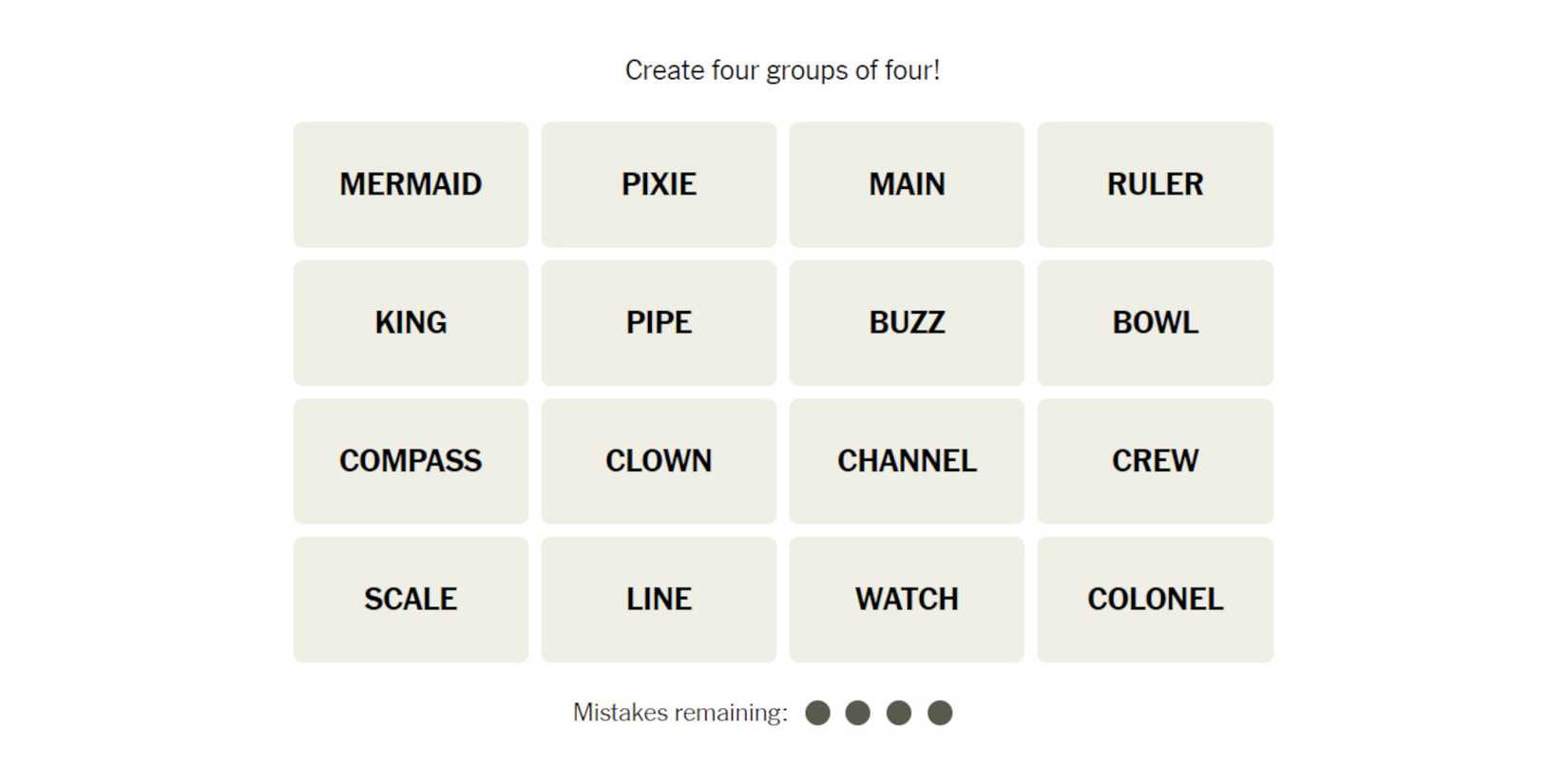Click the first mistakes remaining dot
The image size is (1568, 784).
pos(817,713)
